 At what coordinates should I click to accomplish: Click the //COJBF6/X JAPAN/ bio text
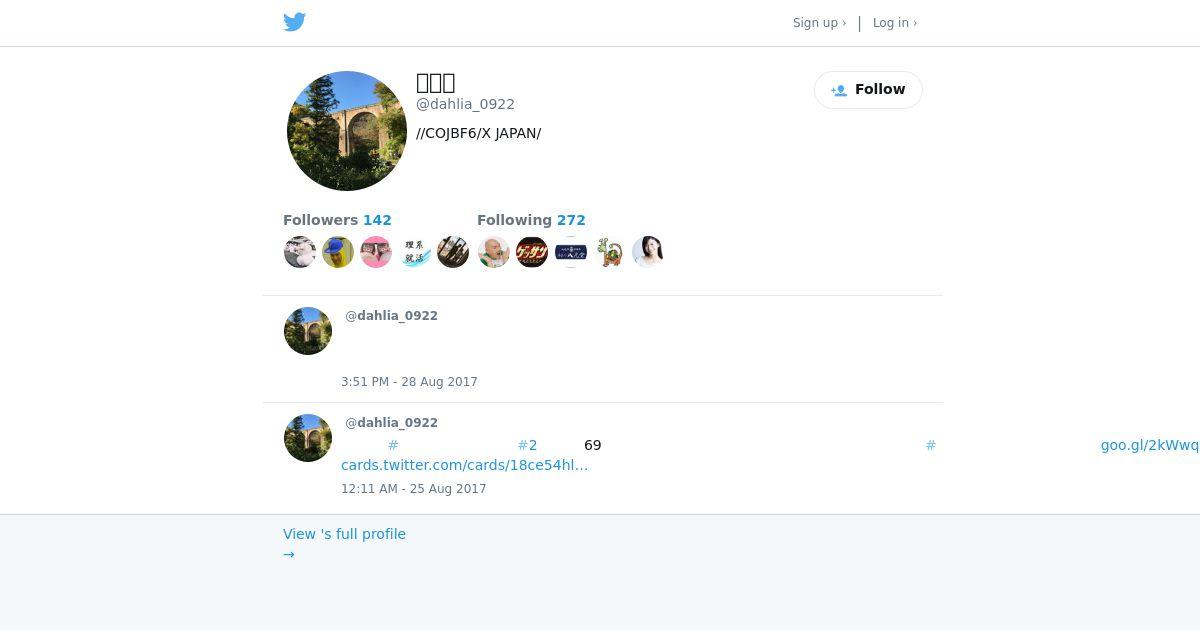[x=478, y=133]
